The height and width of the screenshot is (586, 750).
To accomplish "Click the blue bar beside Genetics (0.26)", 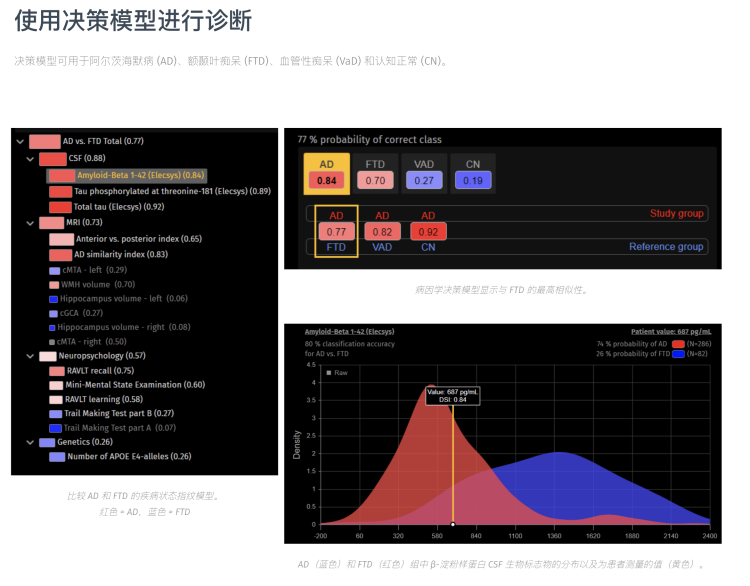I will coord(47,442).
